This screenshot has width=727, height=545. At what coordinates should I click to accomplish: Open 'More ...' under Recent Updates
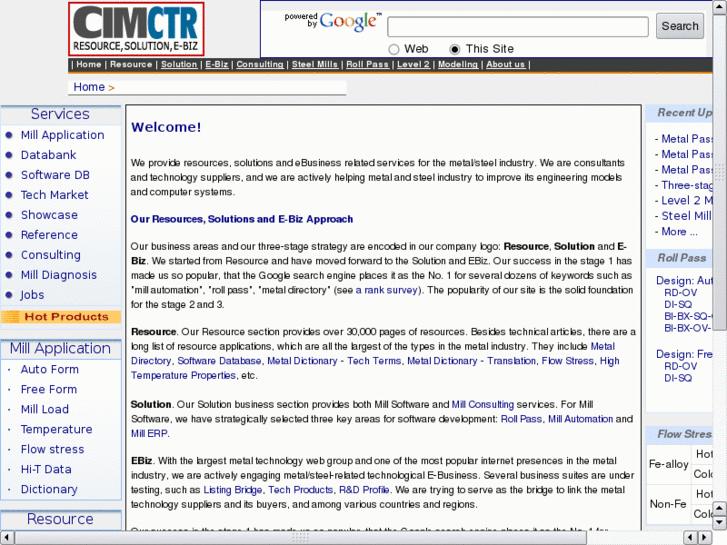679,232
